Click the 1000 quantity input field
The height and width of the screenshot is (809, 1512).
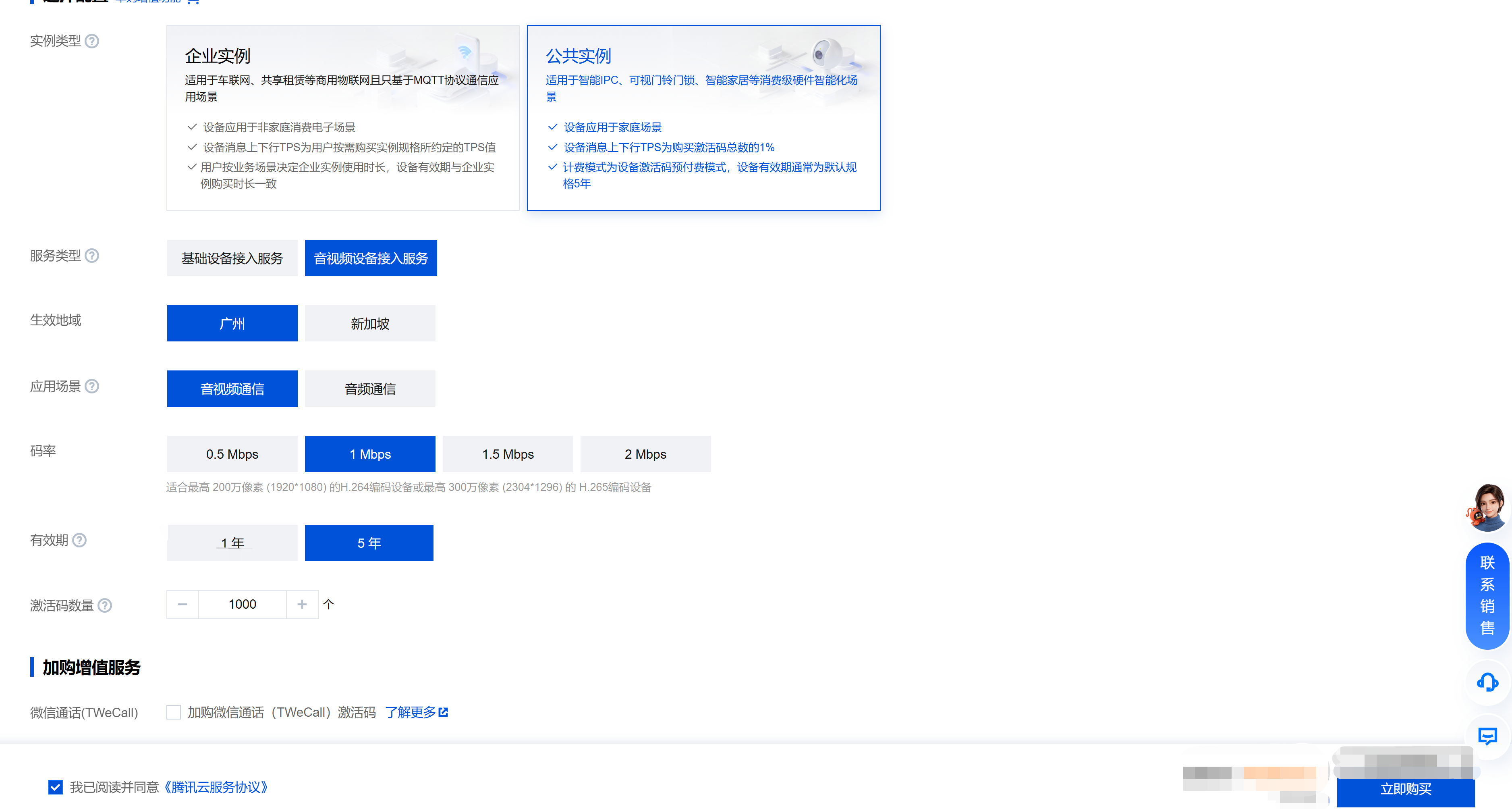coord(242,604)
